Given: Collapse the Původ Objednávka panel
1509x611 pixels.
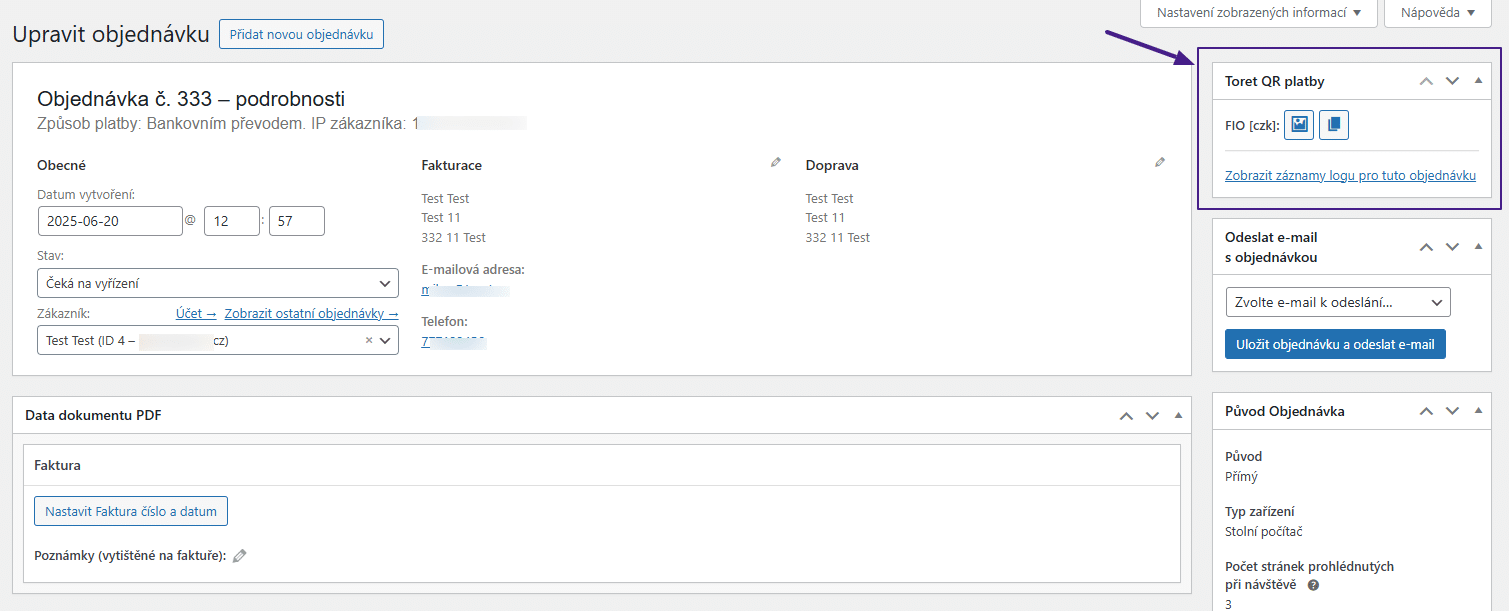Looking at the screenshot, I should click(1478, 411).
